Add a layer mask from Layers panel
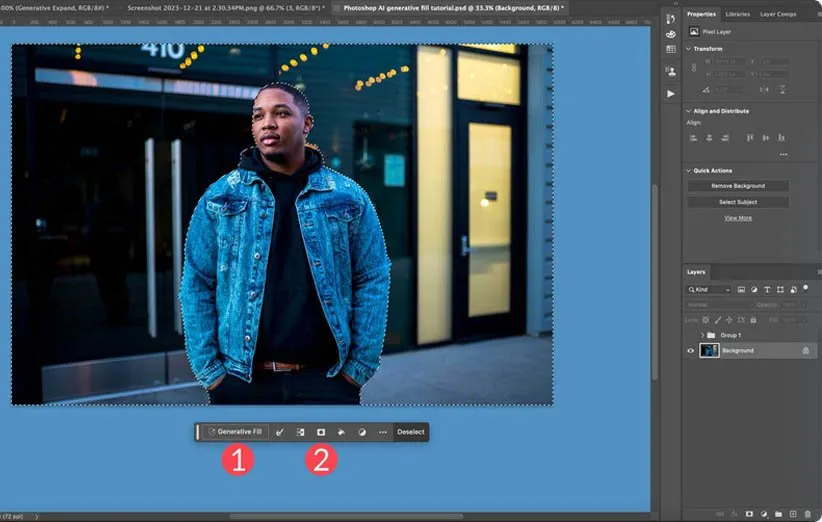The height and width of the screenshot is (522, 822). click(748, 514)
